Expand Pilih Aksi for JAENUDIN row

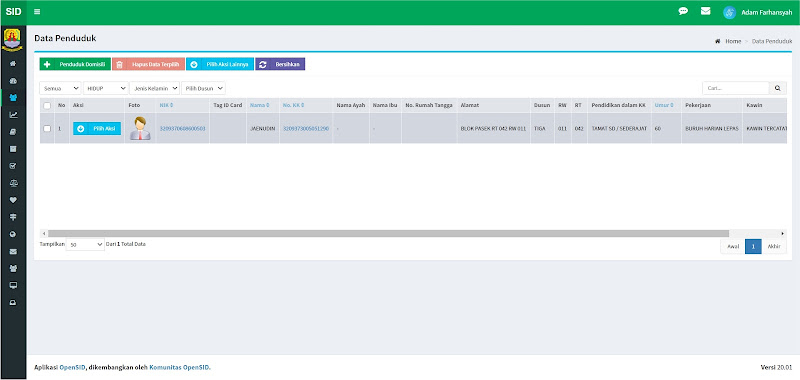97,129
